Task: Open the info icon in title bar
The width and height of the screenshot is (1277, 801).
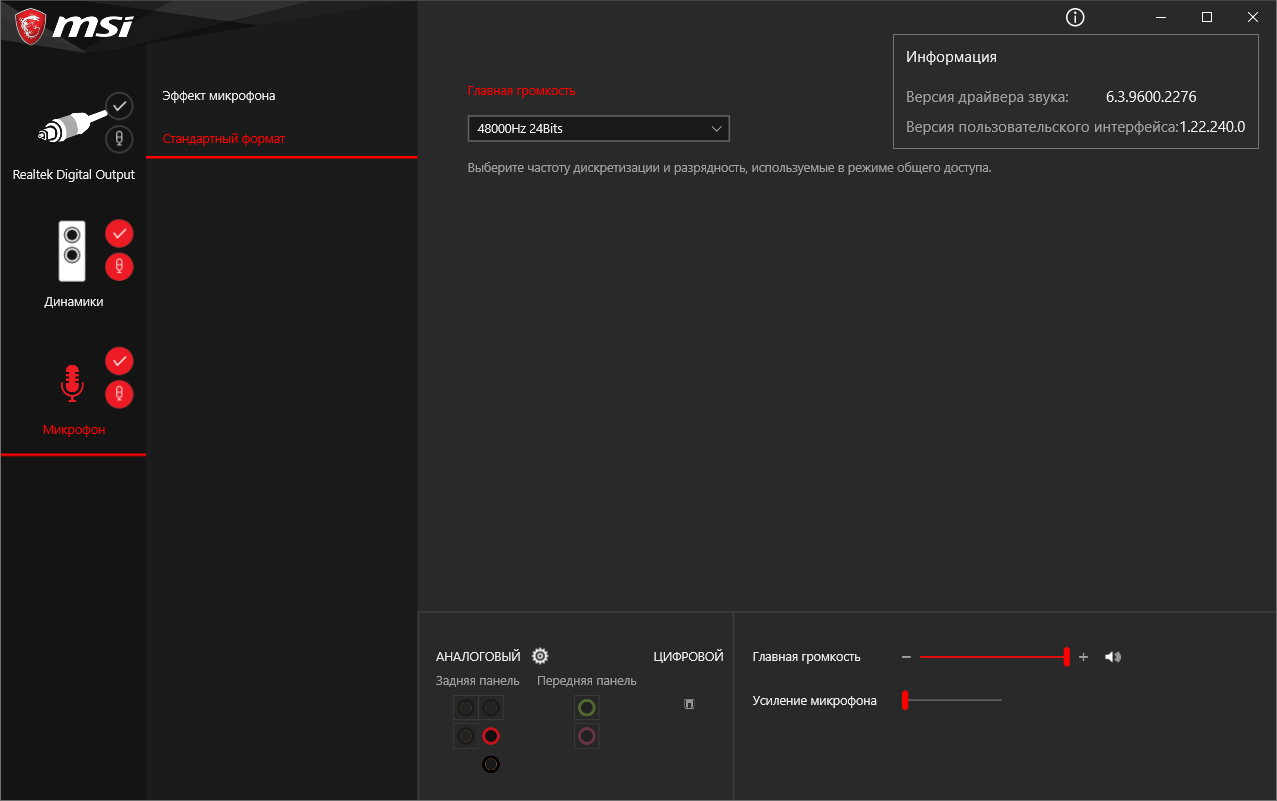Action: tap(1075, 17)
